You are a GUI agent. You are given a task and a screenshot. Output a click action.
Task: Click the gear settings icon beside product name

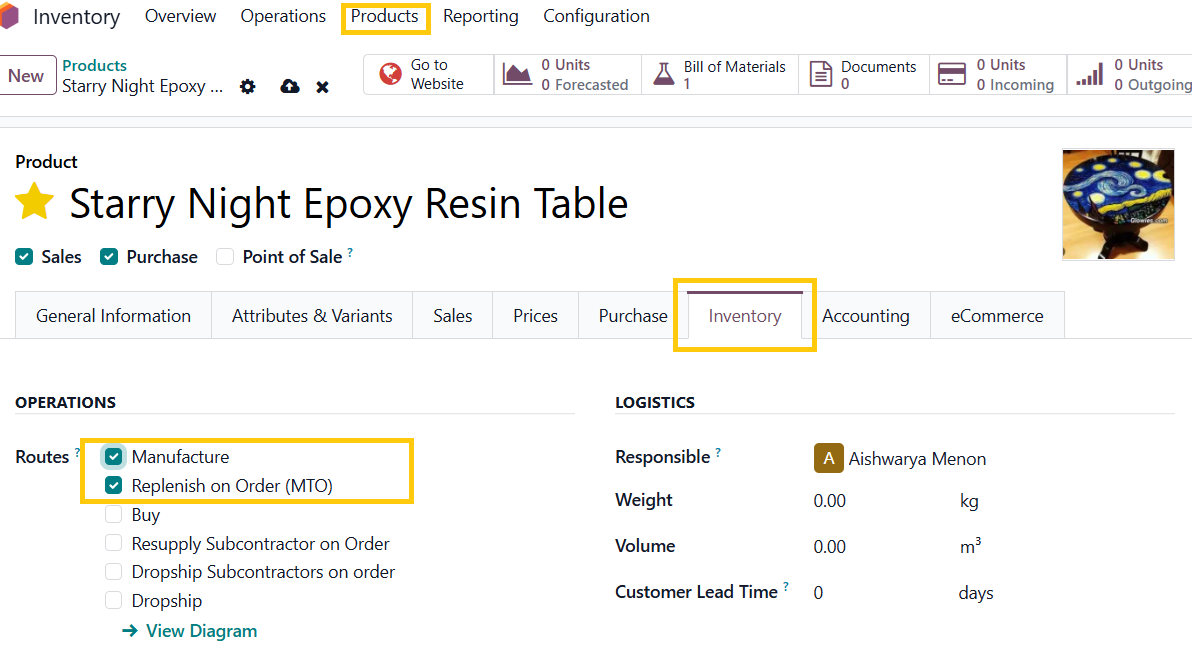coord(248,87)
